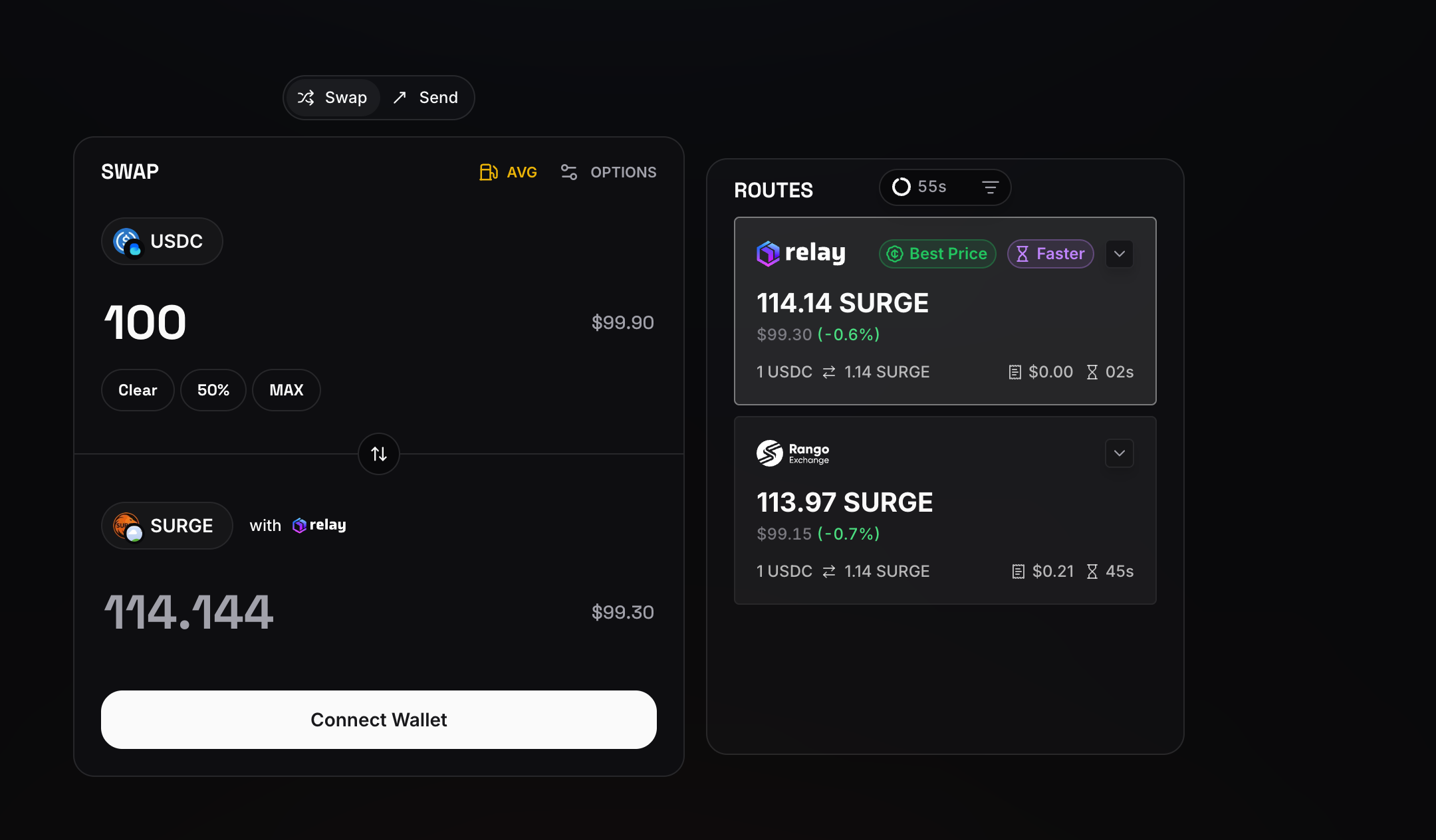Choose the Rango 113.97 SURGE route card
Image resolution: width=1436 pixels, height=840 pixels.
944,510
